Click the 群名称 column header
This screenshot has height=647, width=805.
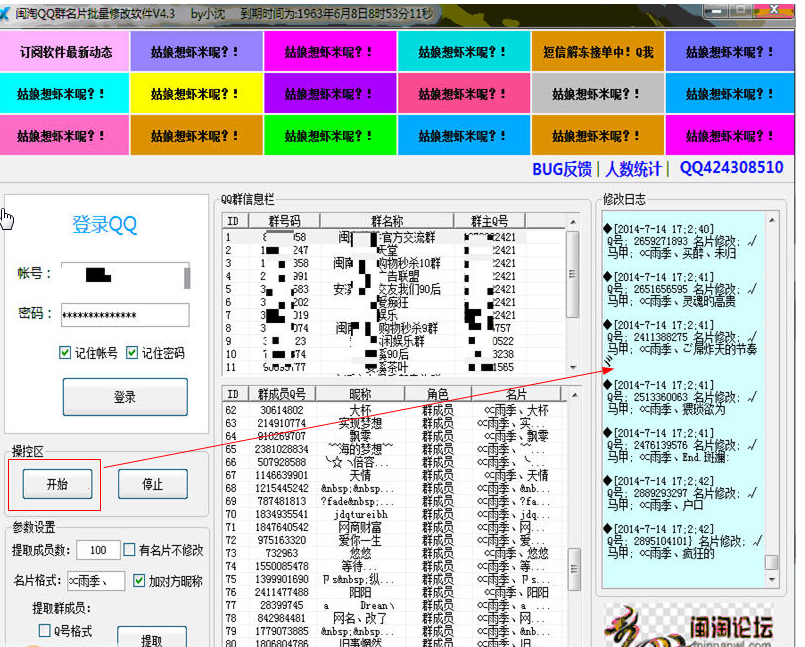point(387,221)
